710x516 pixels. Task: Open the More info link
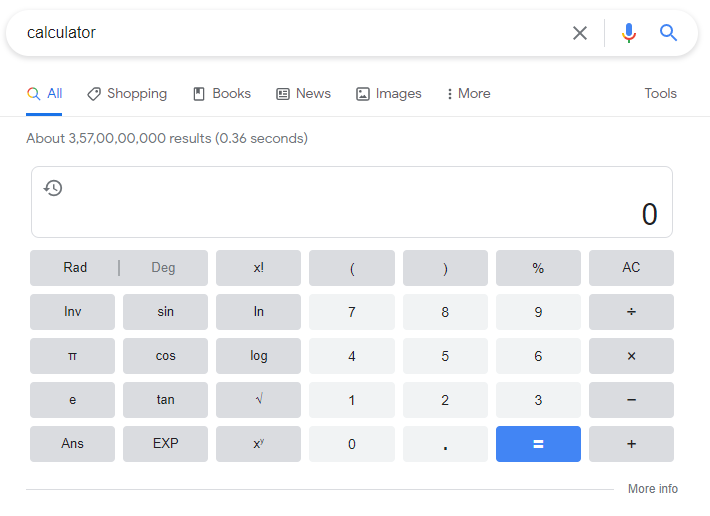point(652,489)
